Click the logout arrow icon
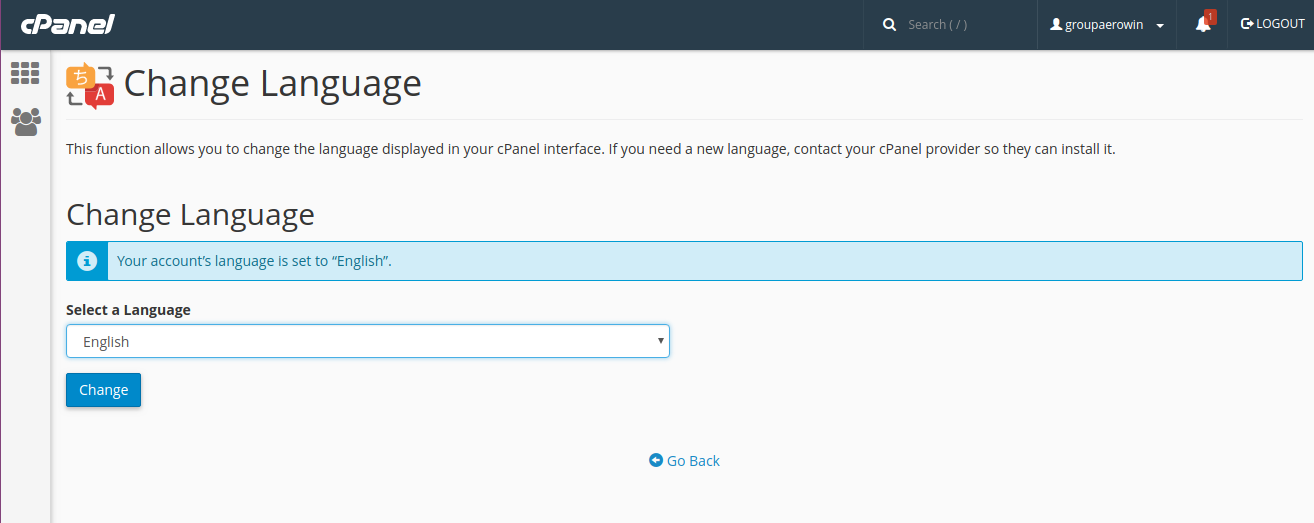Image resolution: width=1314 pixels, height=523 pixels. pyautogui.click(x=1247, y=24)
